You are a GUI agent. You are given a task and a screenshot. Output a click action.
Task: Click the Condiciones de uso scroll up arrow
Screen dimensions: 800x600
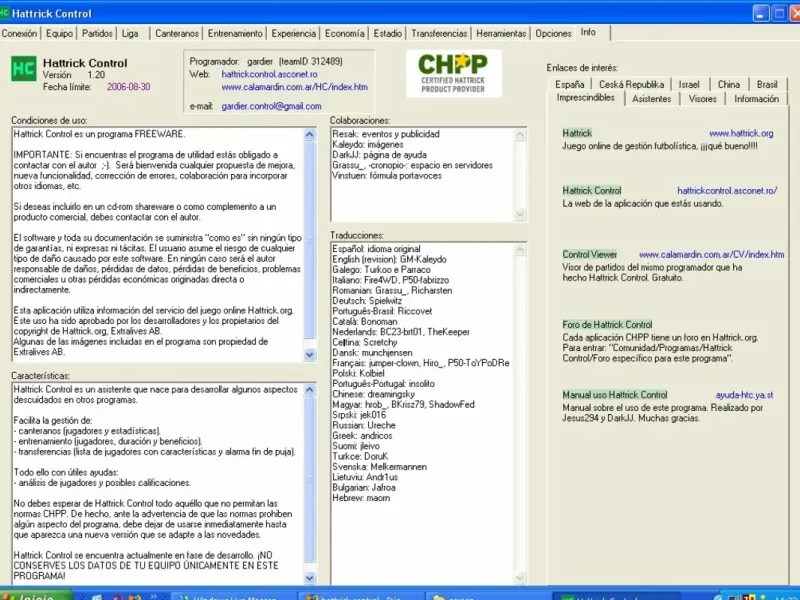point(310,135)
